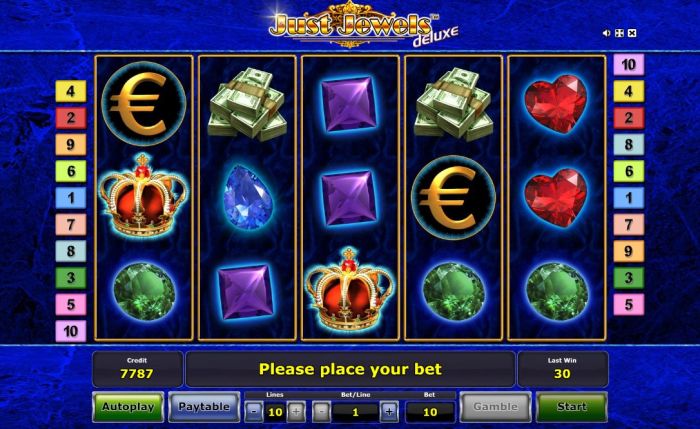Close the game with X icon
Viewport: 700px width, 429px height.
(x=632, y=33)
